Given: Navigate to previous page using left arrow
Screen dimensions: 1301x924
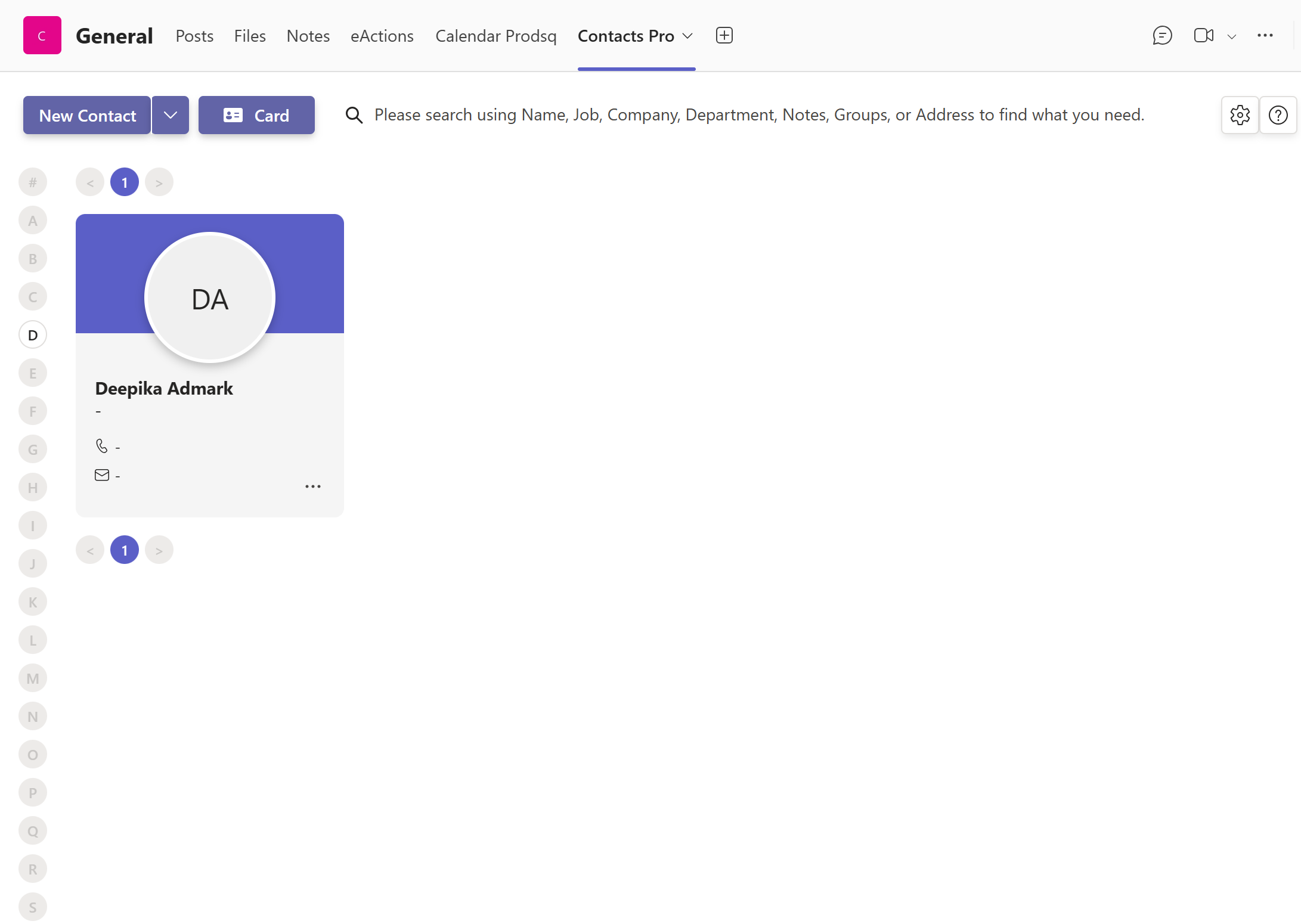Looking at the screenshot, I should pos(90,181).
